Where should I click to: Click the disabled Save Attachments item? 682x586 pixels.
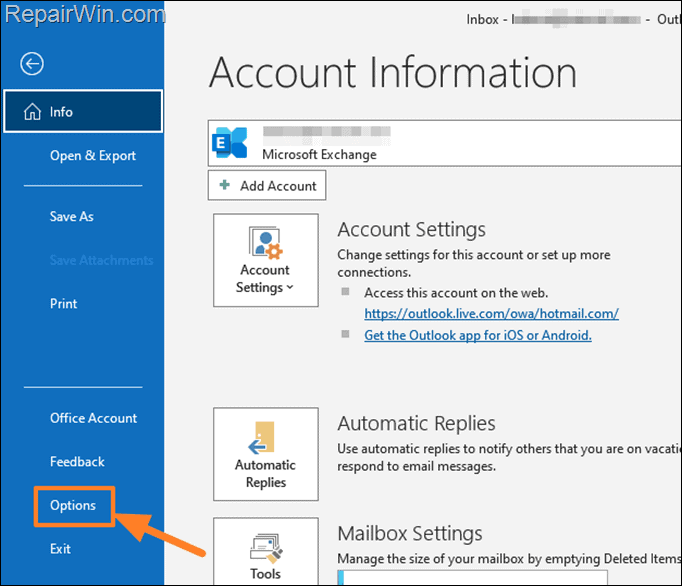[101, 260]
